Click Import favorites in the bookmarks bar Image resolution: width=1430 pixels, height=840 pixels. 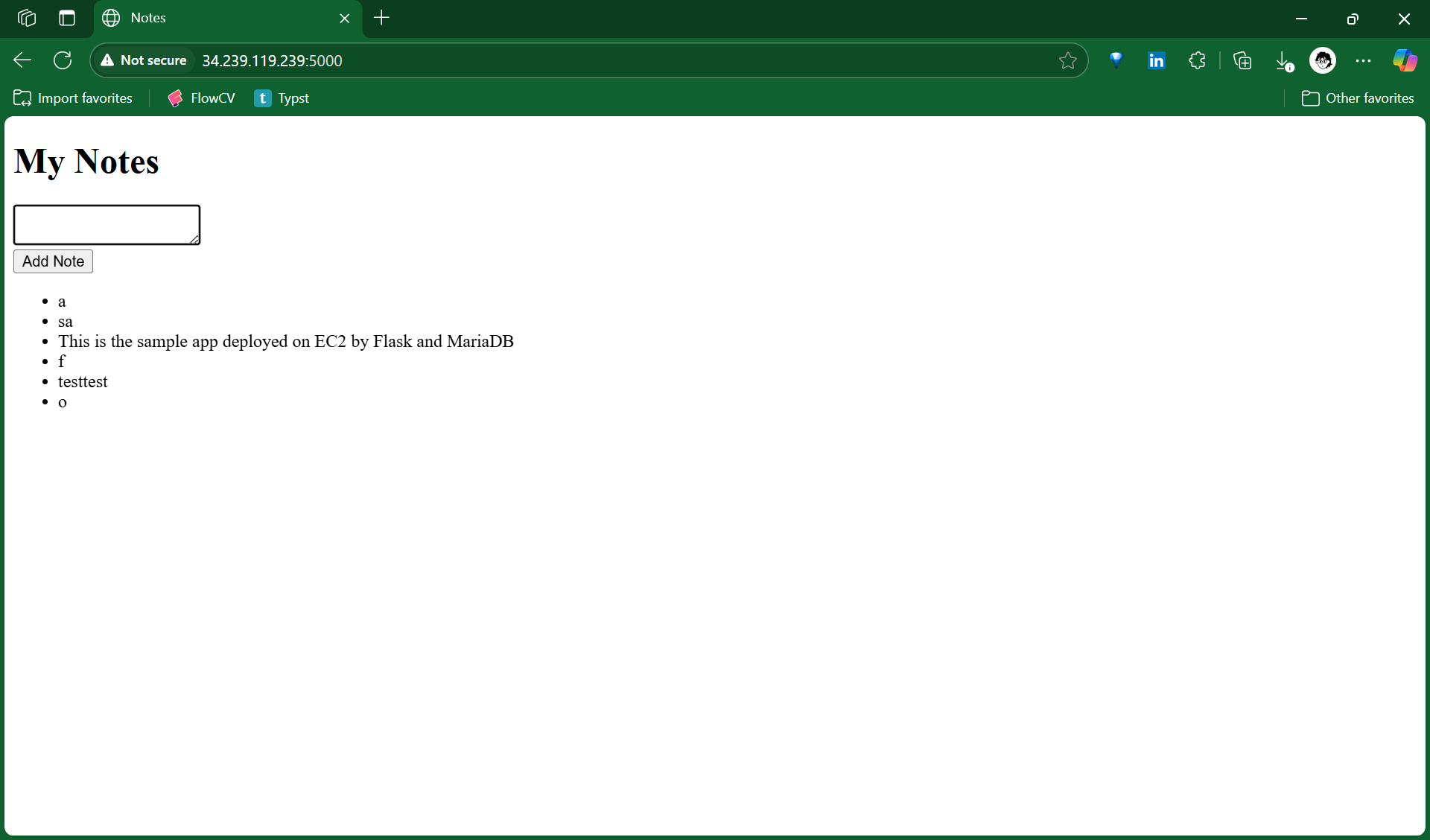73,98
